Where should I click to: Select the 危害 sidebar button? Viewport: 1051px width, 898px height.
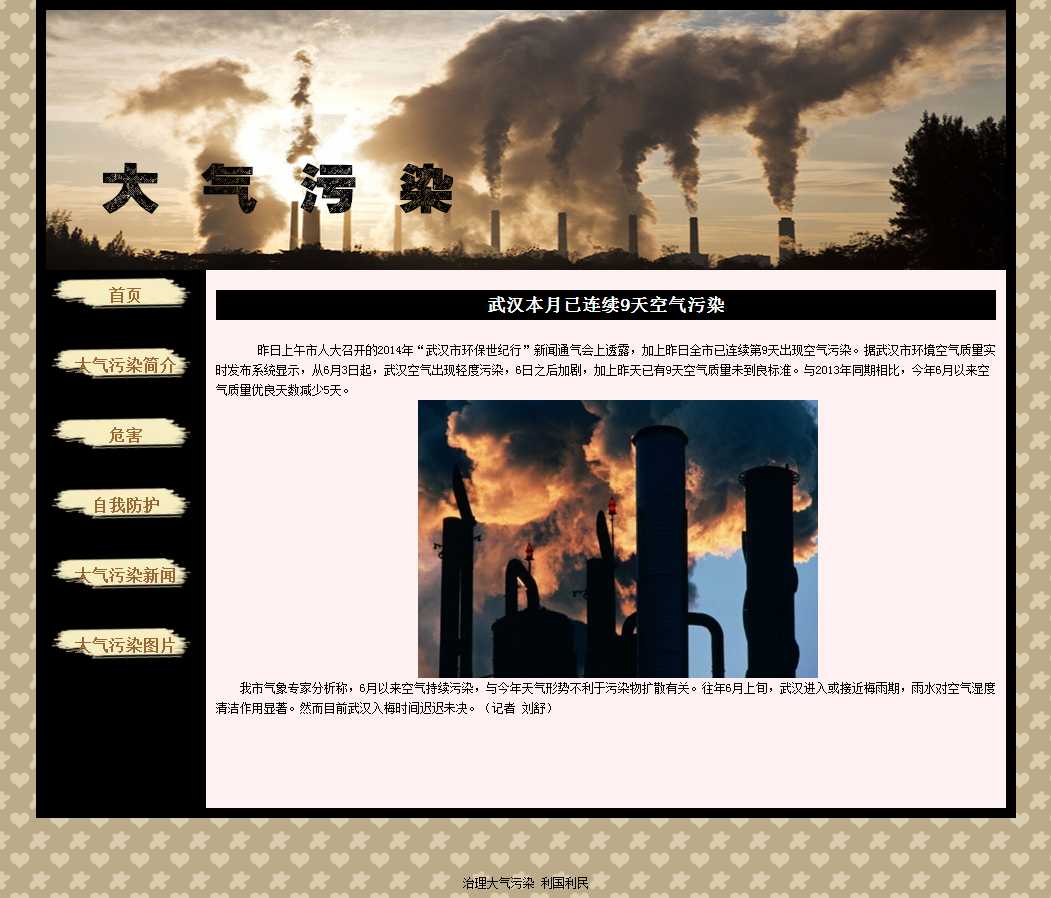tap(122, 434)
